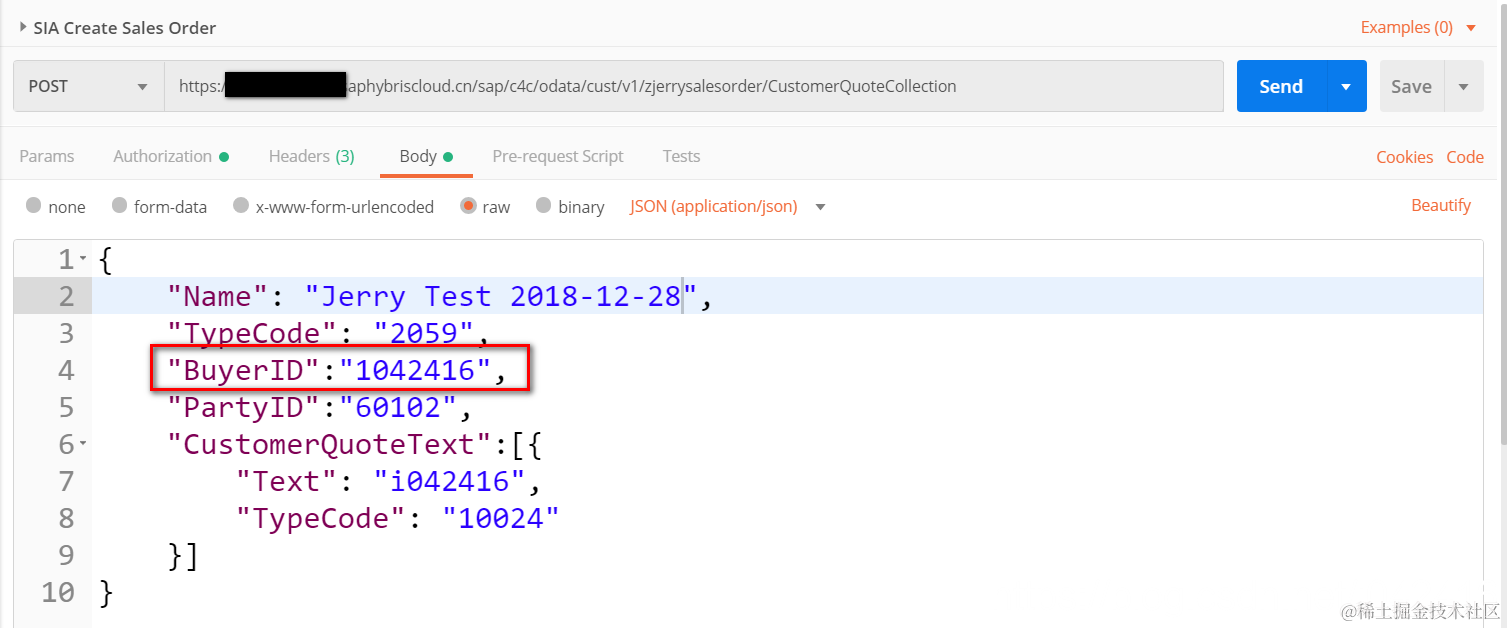Click line number 9 in the gutter
The image size is (1507, 628).
click(66, 555)
